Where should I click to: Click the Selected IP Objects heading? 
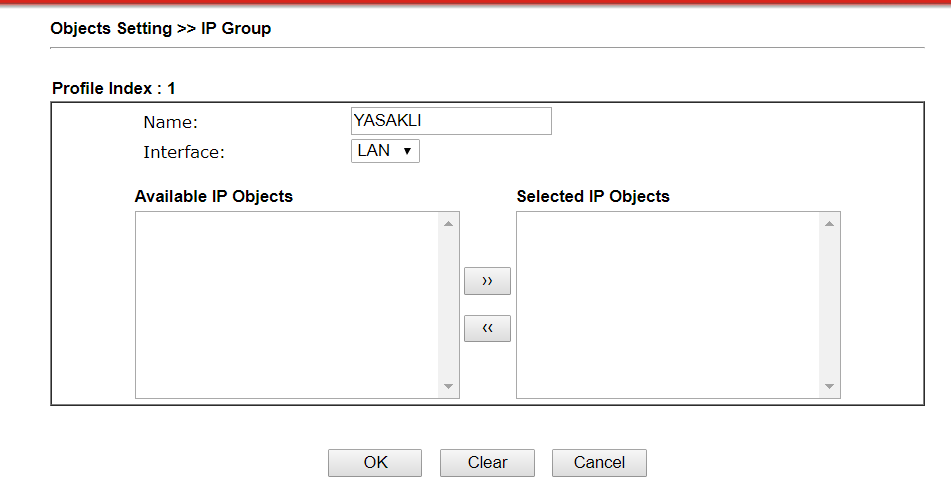coord(593,196)
